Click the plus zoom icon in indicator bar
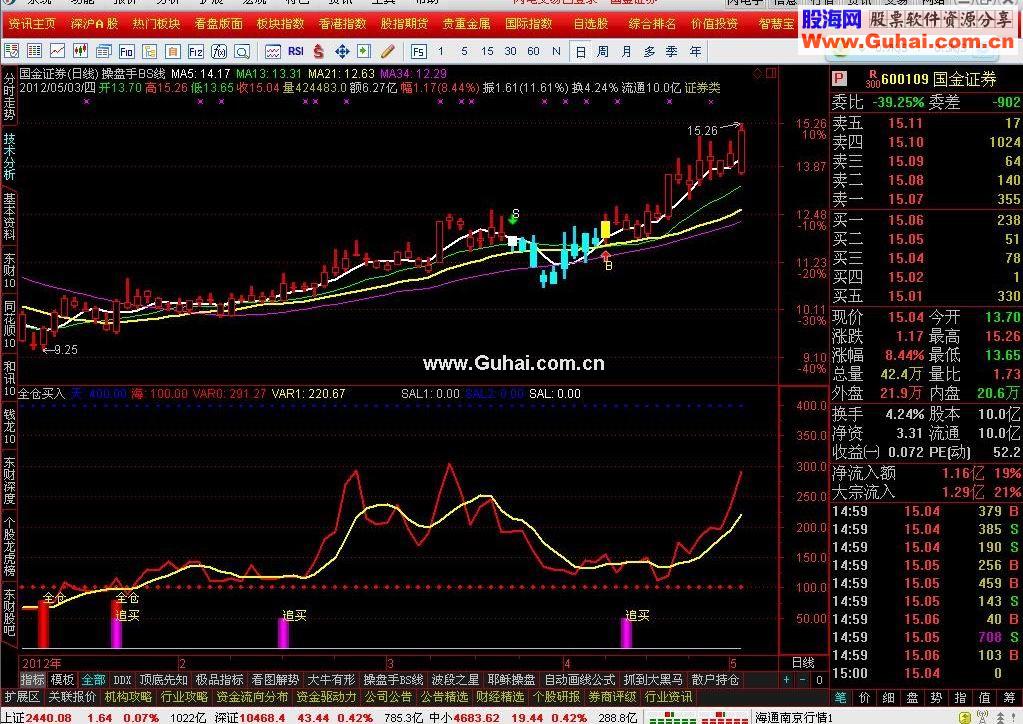Image resolution: width=1023 pixels, height=724 pixels. pos(786,680)
